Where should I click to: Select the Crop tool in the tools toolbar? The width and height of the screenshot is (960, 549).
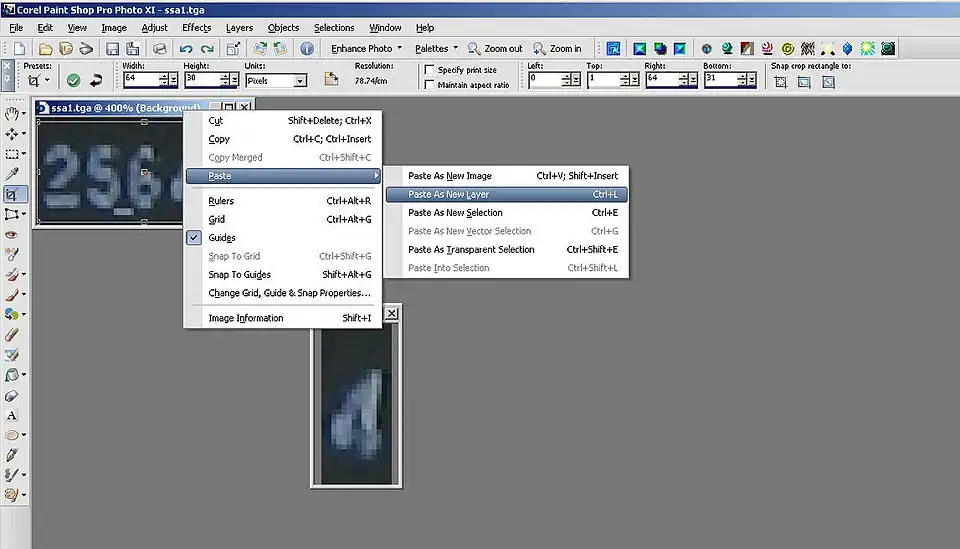[x=12, y=194]
